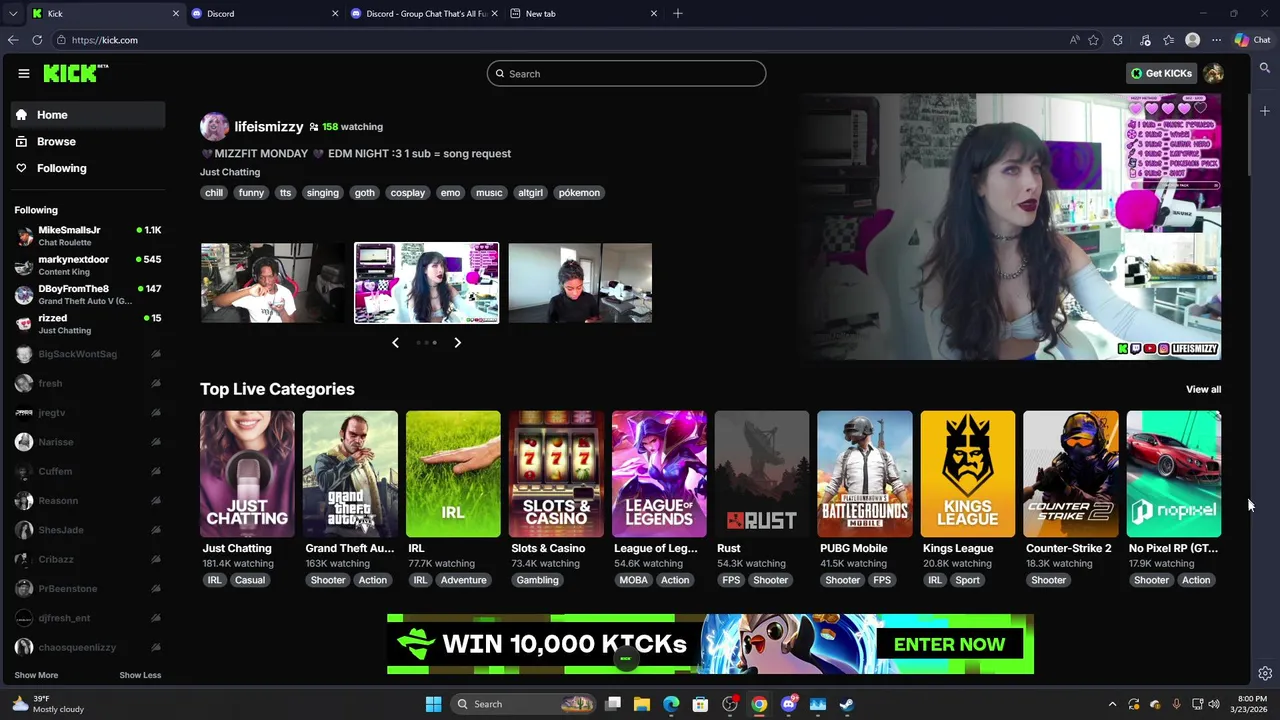Open Rust category card
The width and height of the screenshot is (1280, 720).
(x=762, y=474)
